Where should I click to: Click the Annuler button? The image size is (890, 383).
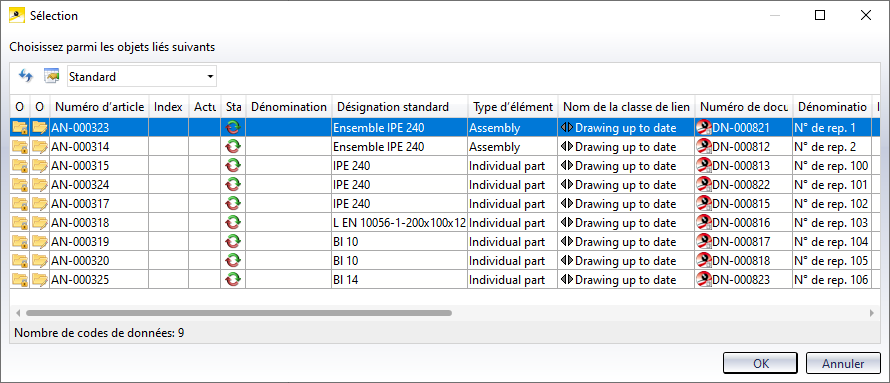pyautogui.click(x=843, y=364)
